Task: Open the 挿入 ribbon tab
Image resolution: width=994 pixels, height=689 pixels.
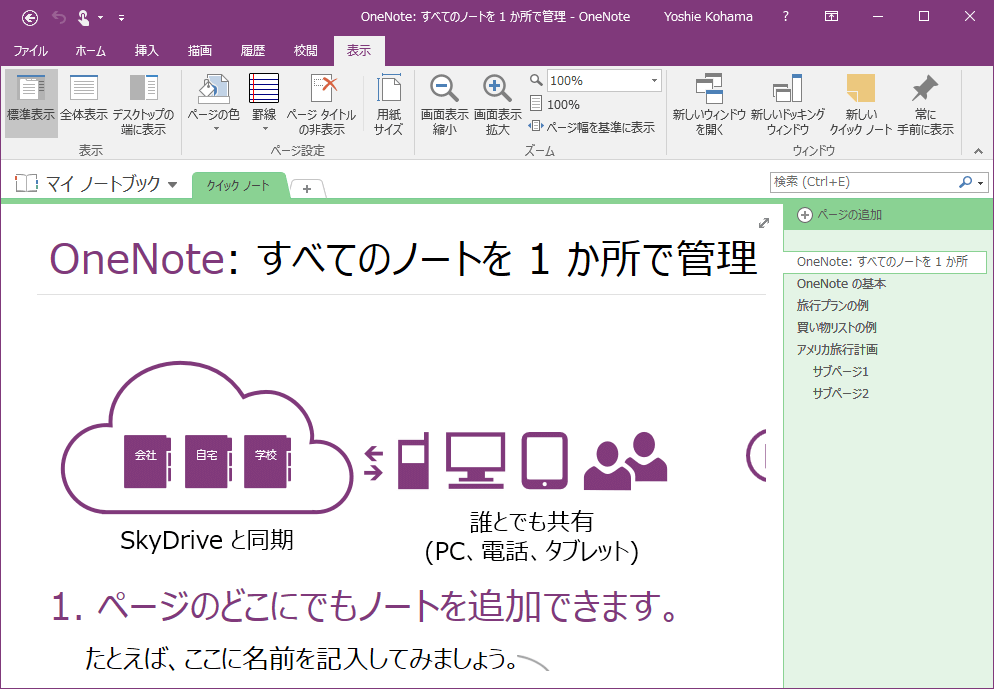Action: [x=146, y=51]
